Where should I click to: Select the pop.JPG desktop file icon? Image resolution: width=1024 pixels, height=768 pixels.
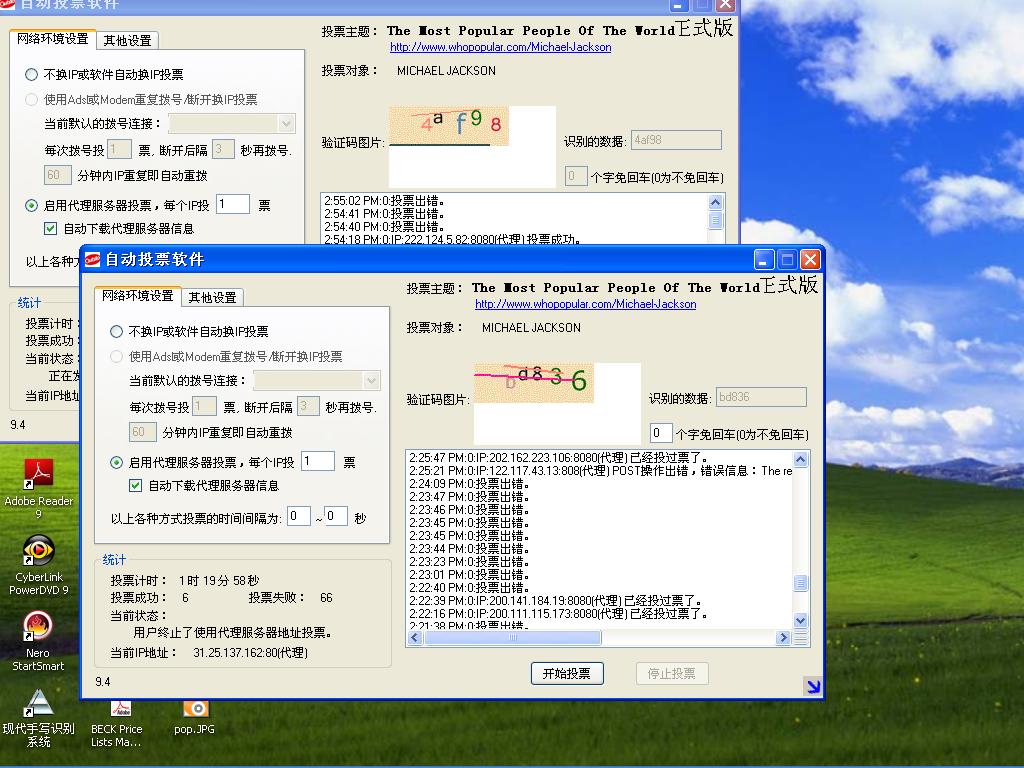pos(196,709)
